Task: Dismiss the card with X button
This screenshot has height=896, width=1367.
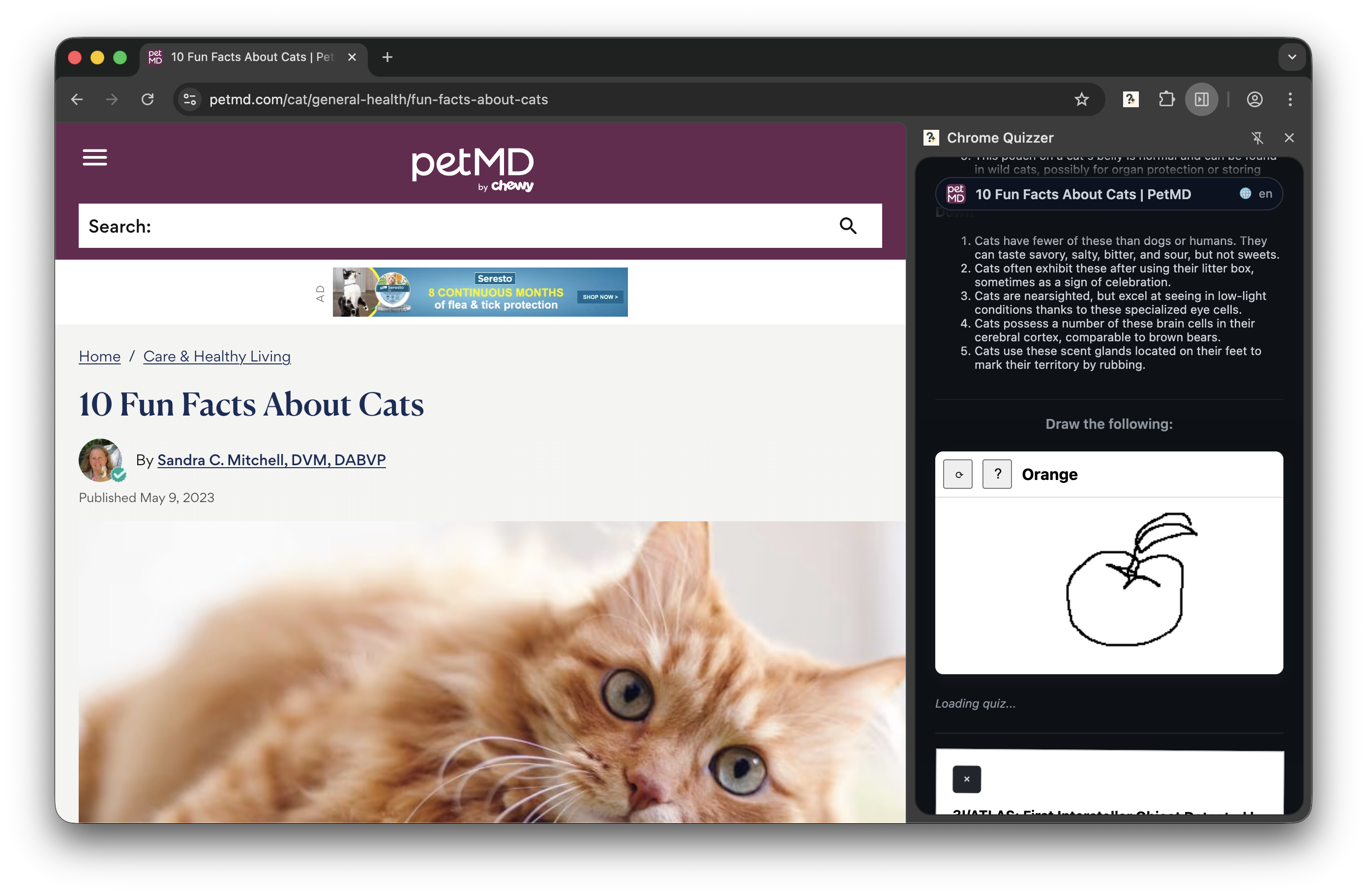Action: pos(967,779)
